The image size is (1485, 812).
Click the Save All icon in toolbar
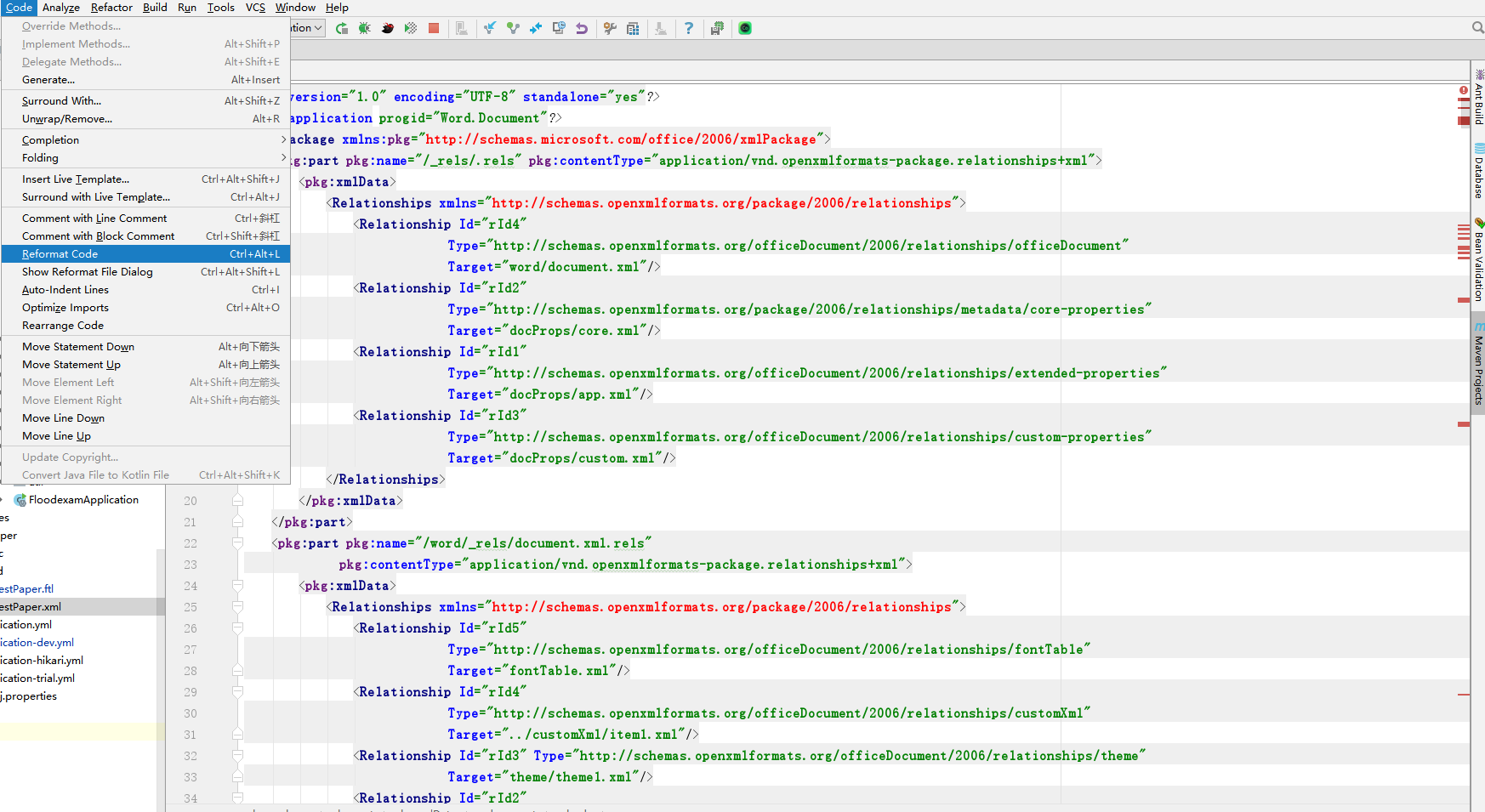pyautogui.click(x=717, y=27)
